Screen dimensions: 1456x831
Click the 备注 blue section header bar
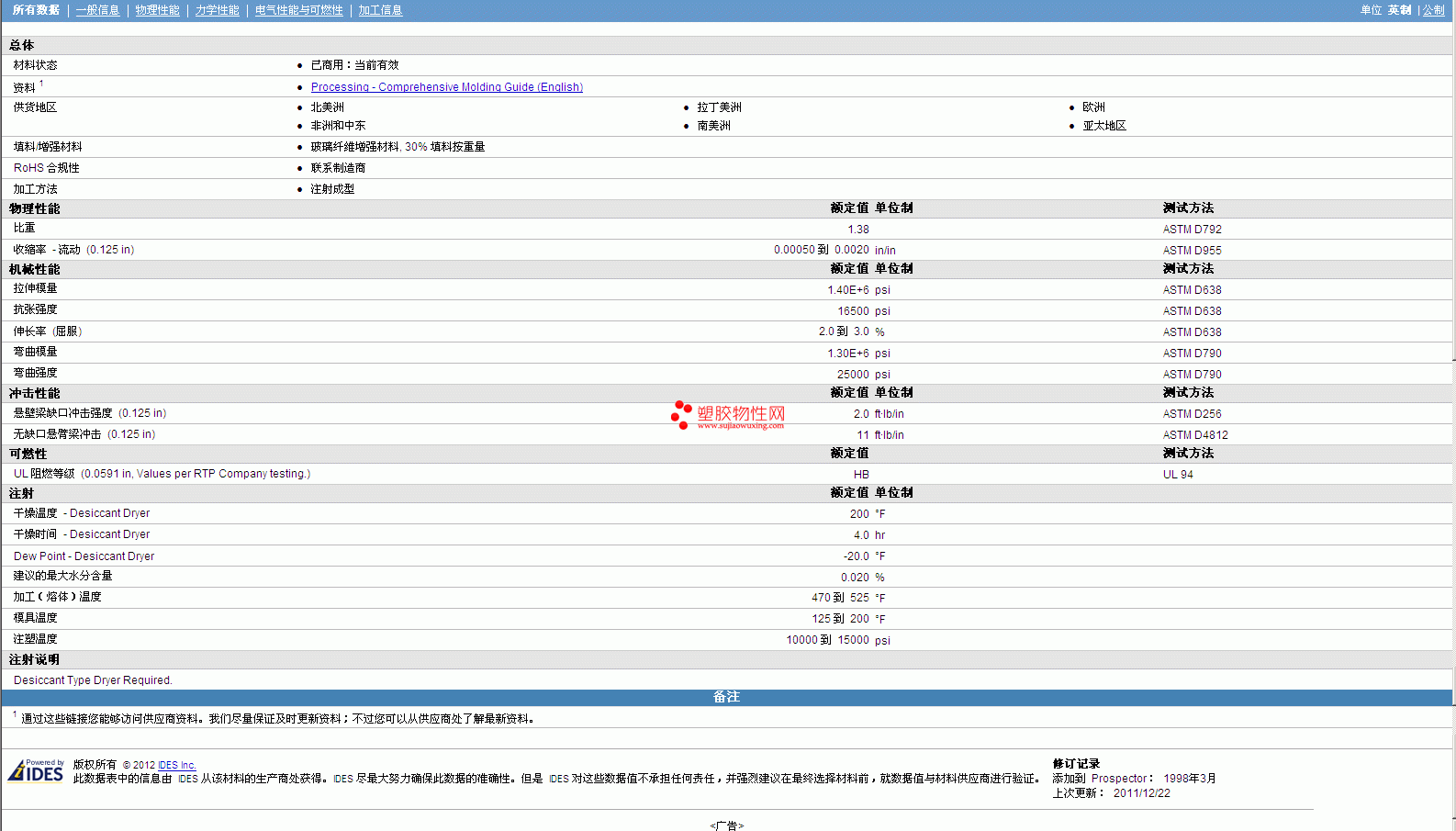[726, 697]
